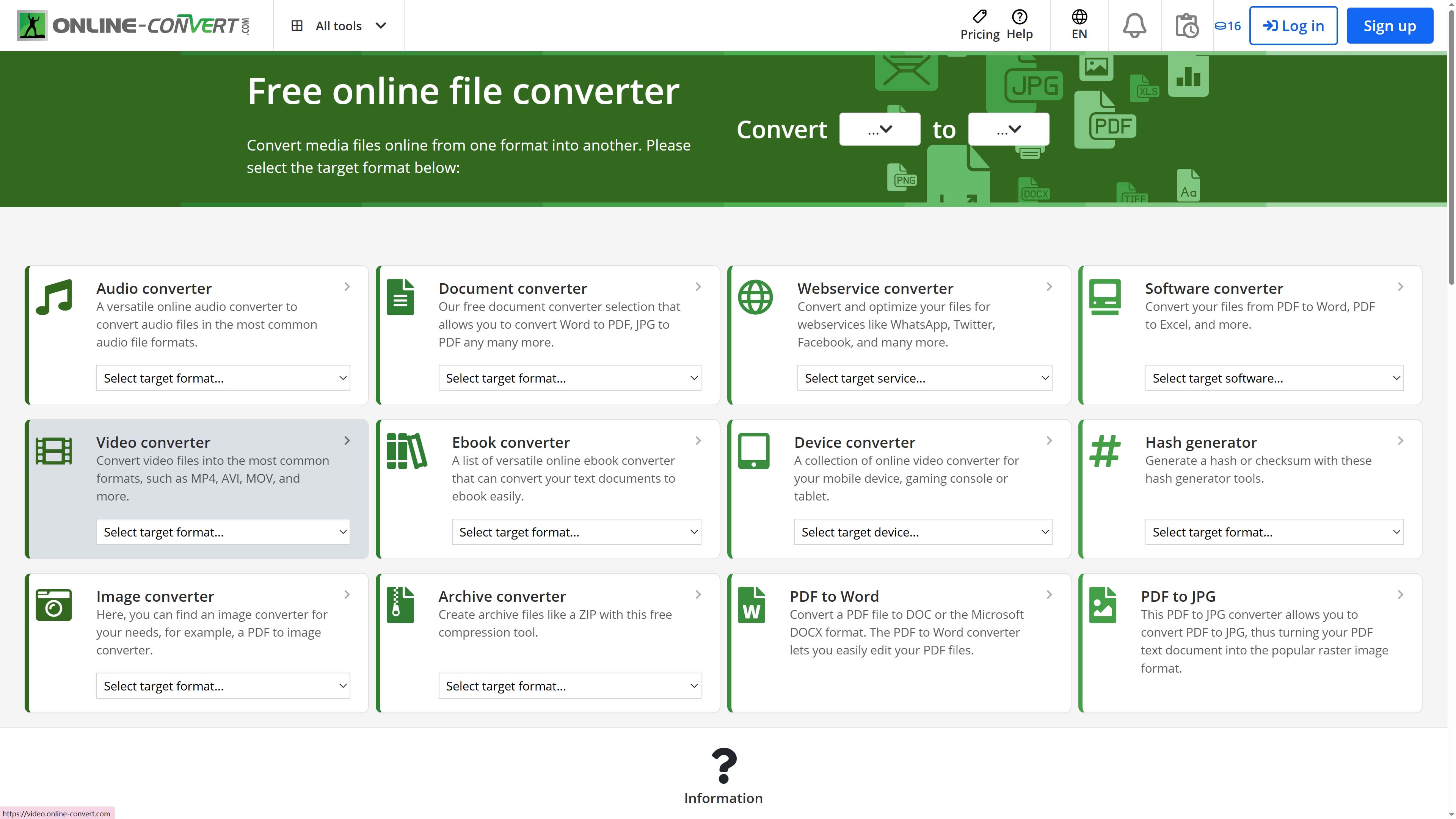
Task: Open the 'to' target format dropdown
Action: [x=1008, y=129]
